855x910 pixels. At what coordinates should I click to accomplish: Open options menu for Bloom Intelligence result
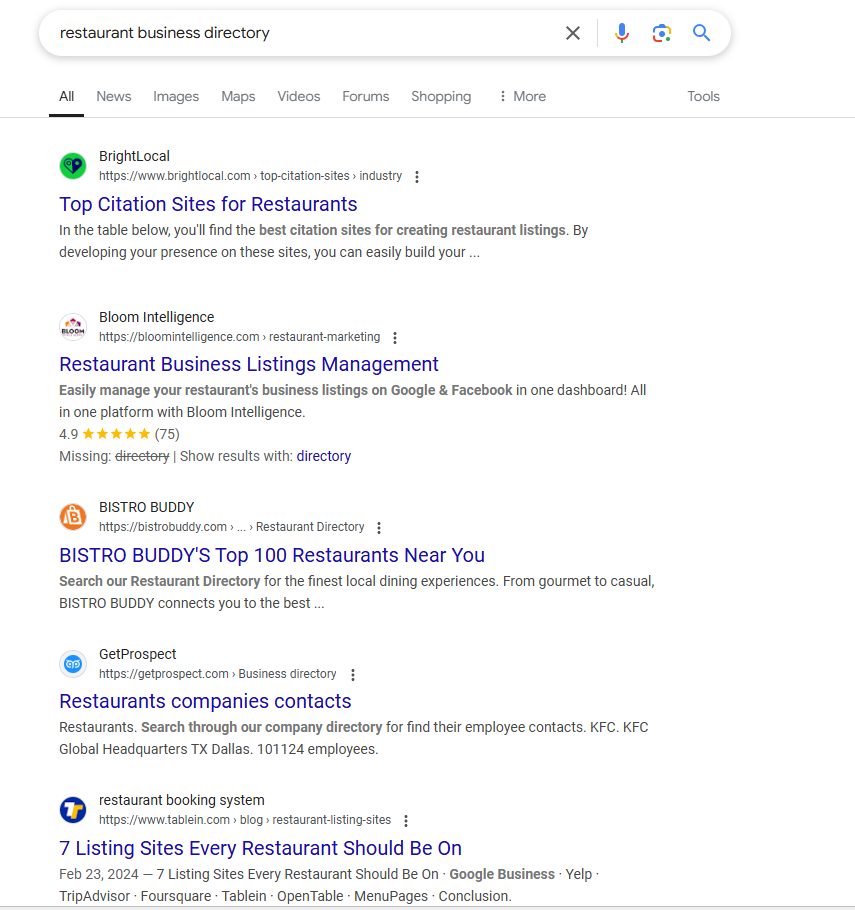click(395, 338)
